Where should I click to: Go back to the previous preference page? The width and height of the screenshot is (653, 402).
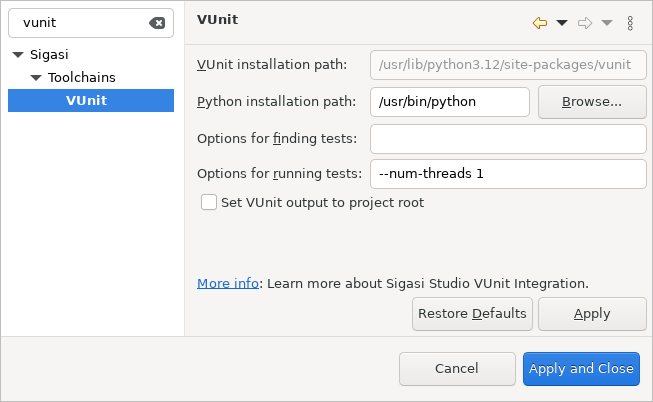(540, 22)
